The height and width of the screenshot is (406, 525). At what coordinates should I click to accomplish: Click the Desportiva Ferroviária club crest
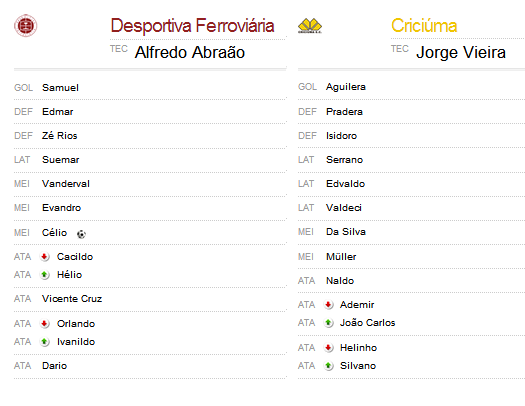click(x=25, y=25)
